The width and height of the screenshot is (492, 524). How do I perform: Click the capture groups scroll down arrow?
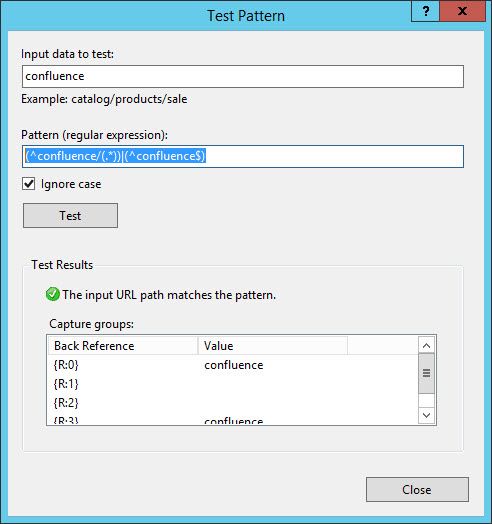[426, 415]
